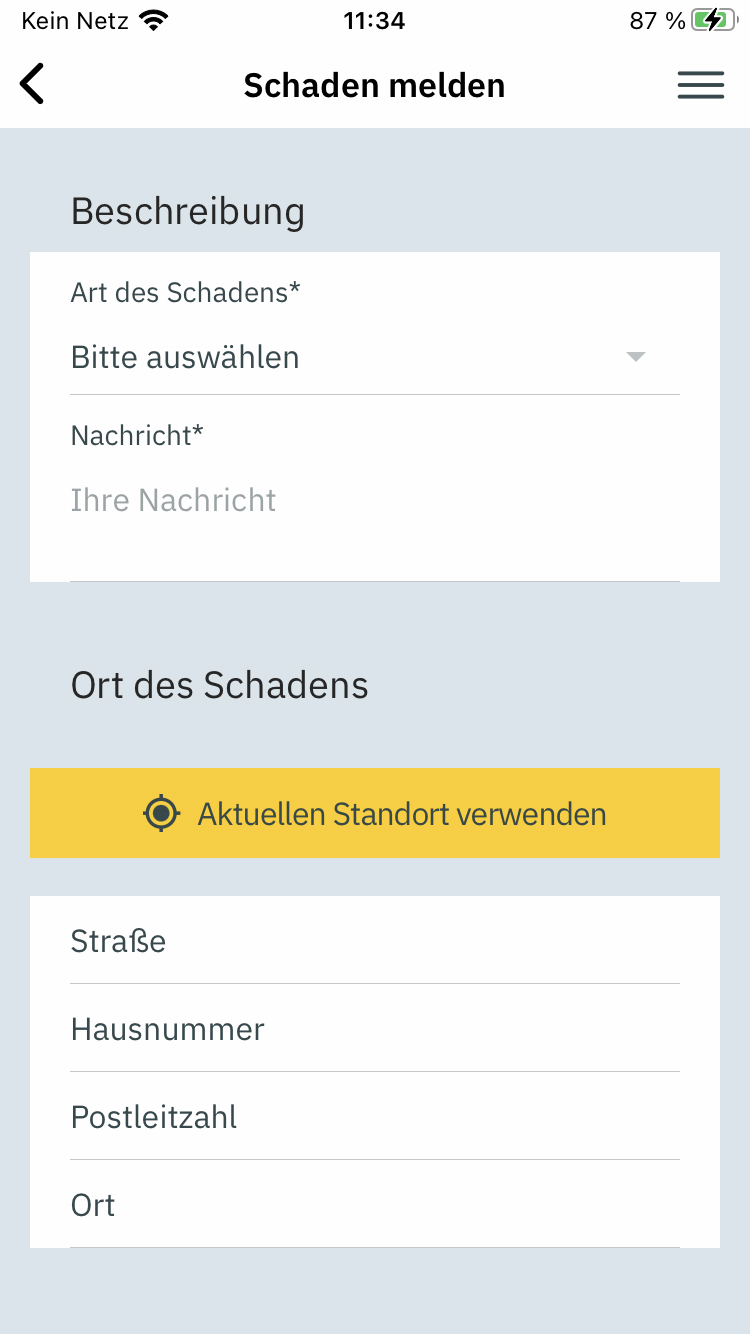Open the hamburger menu
The width and height of the screenshot is (750, 1334).
[x=700, y=85]
